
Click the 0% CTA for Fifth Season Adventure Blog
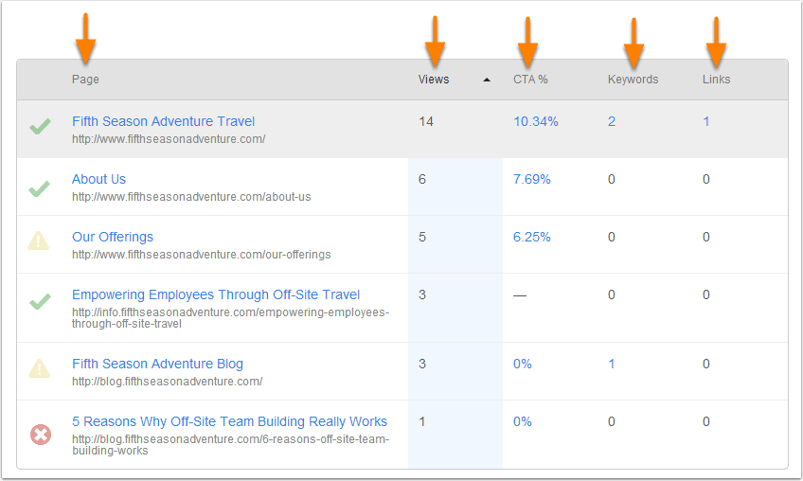pos(522,364)
